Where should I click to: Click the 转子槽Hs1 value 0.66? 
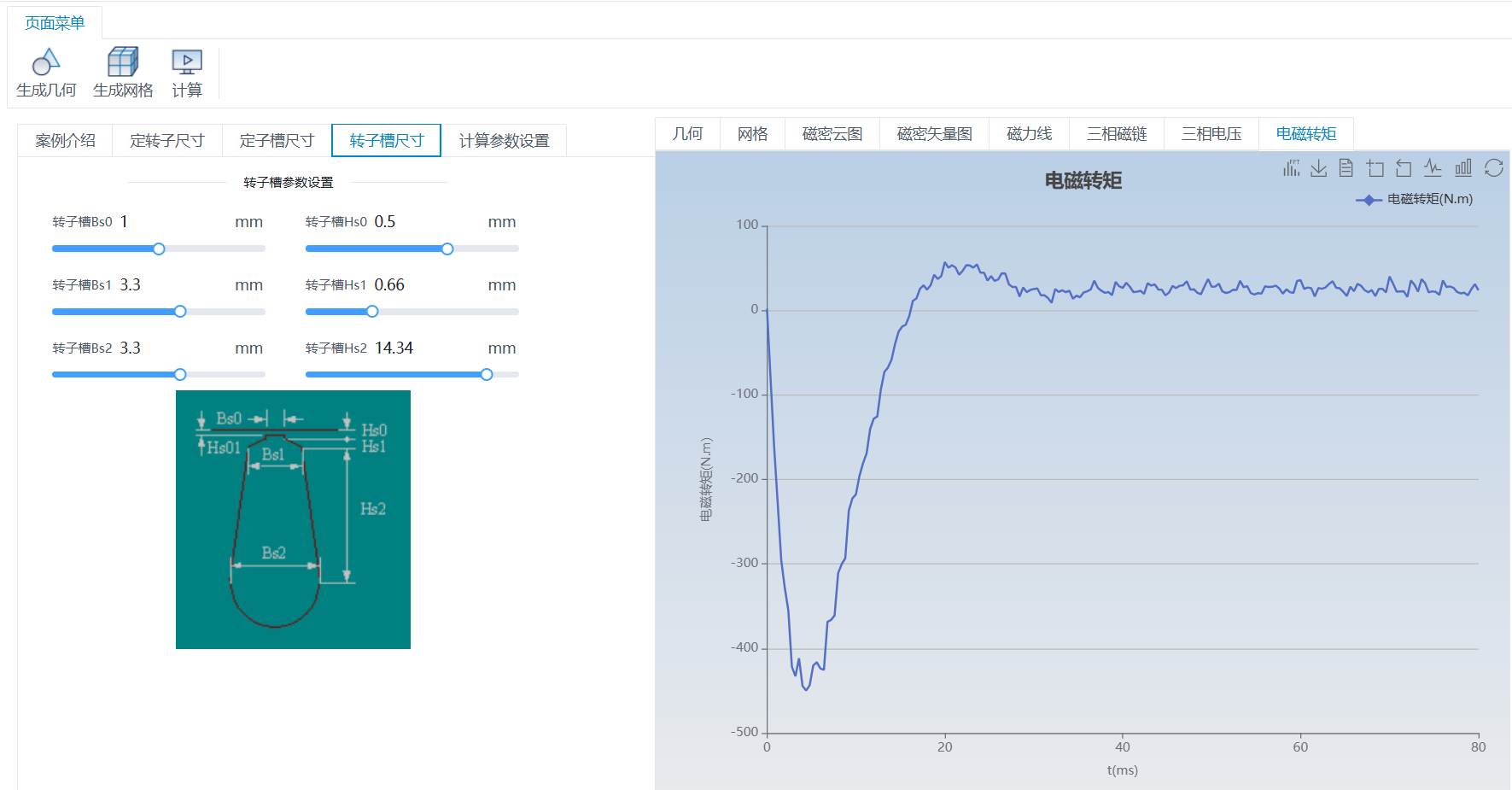(389, 285)
